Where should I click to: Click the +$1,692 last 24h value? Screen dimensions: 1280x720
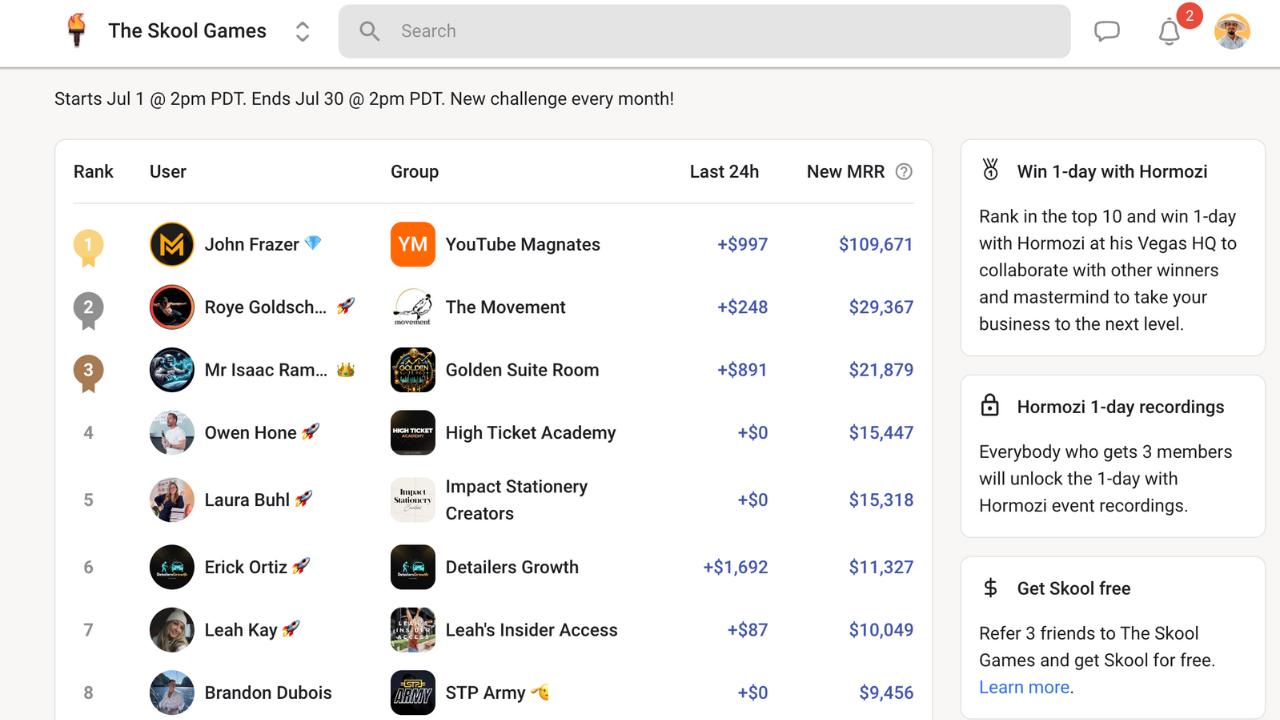tap(735, 567)
